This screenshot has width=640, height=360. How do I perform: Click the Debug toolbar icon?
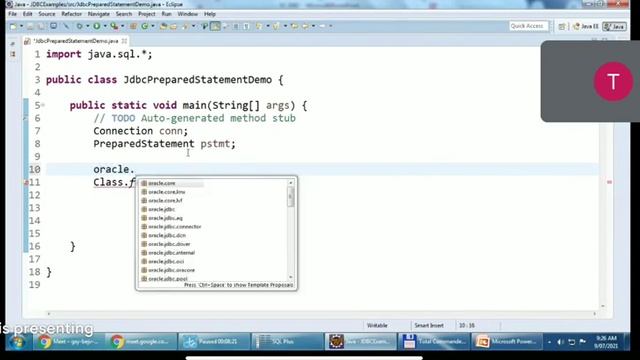pos(80,26)
